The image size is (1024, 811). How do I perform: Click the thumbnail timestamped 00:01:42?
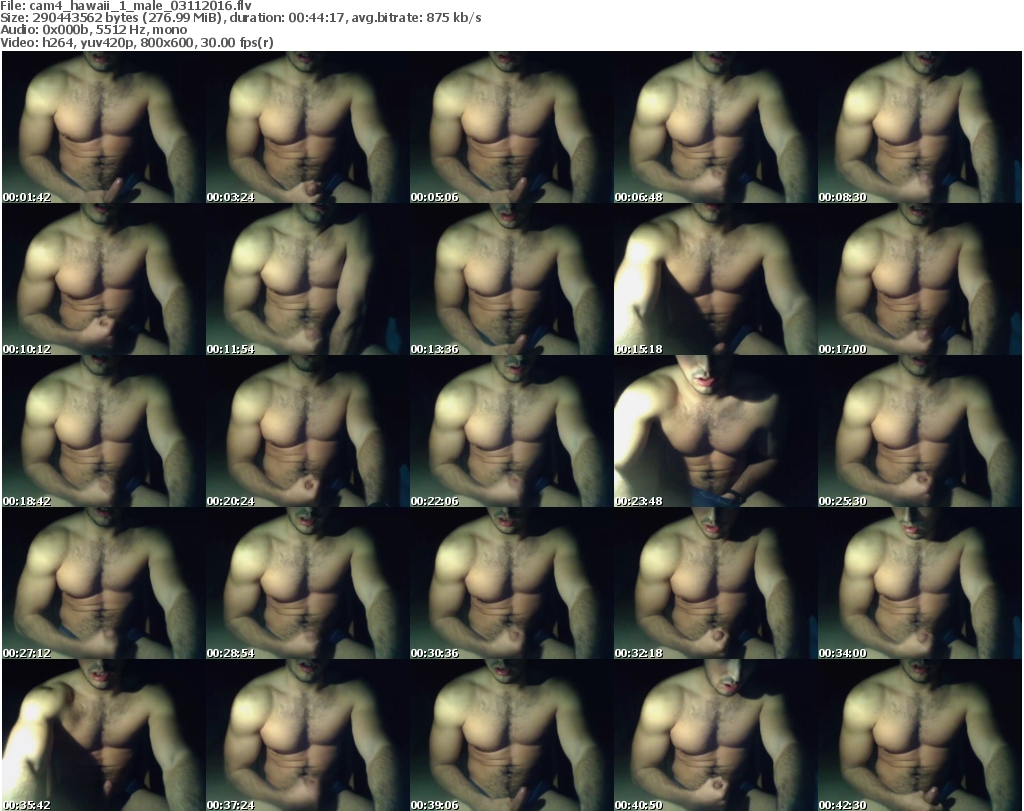[x=102, y=127]
